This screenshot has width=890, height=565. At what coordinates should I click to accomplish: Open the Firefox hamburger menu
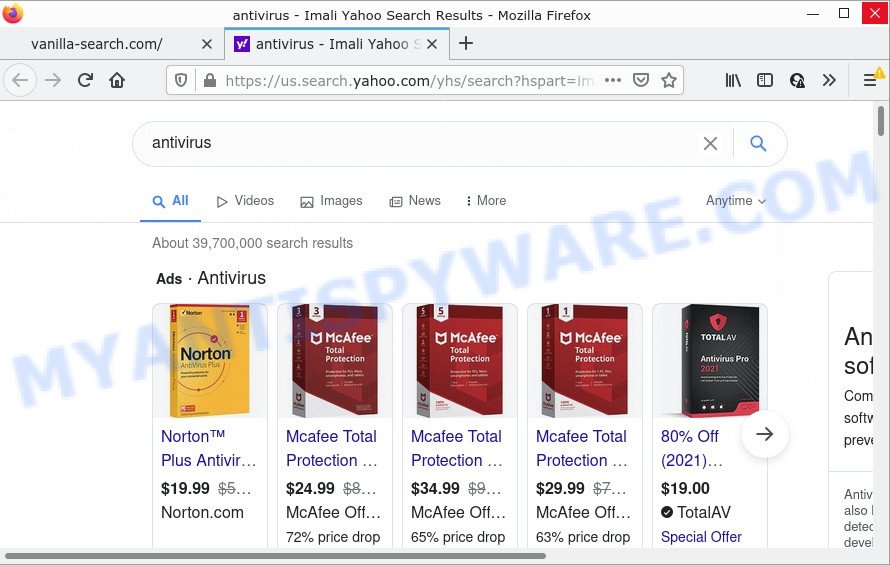870,81
